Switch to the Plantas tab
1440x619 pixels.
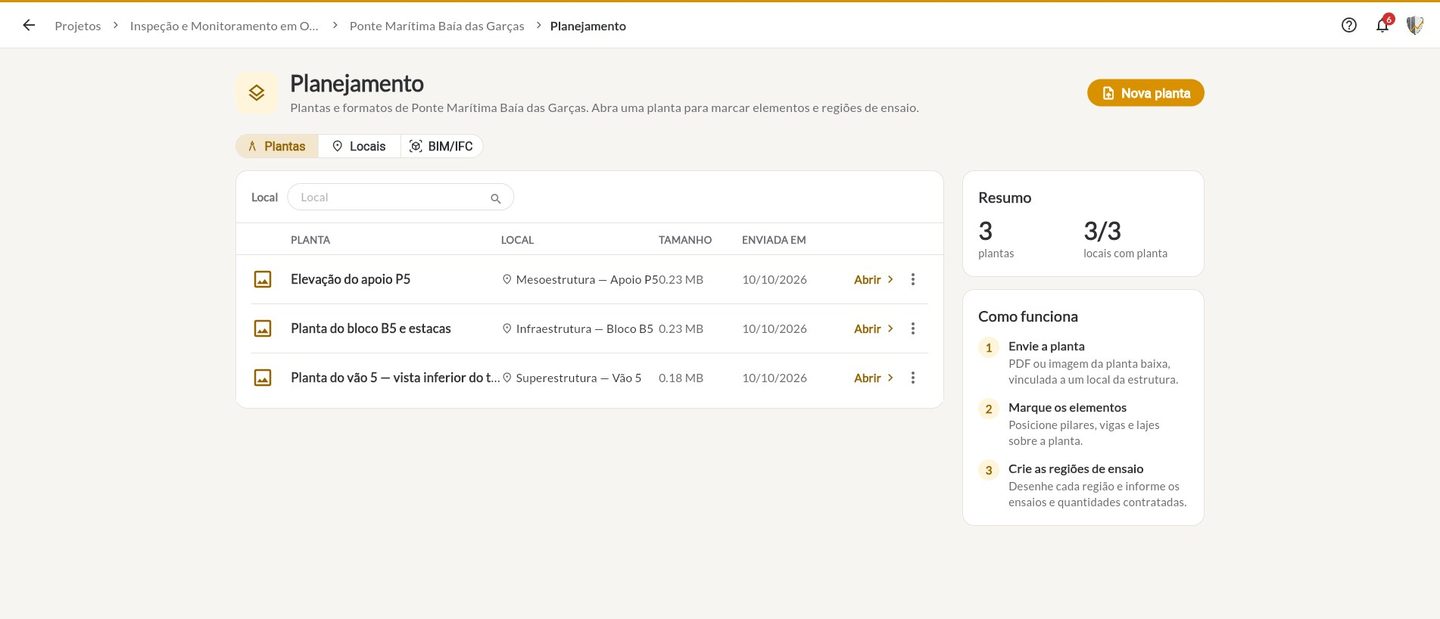[277, 146]
